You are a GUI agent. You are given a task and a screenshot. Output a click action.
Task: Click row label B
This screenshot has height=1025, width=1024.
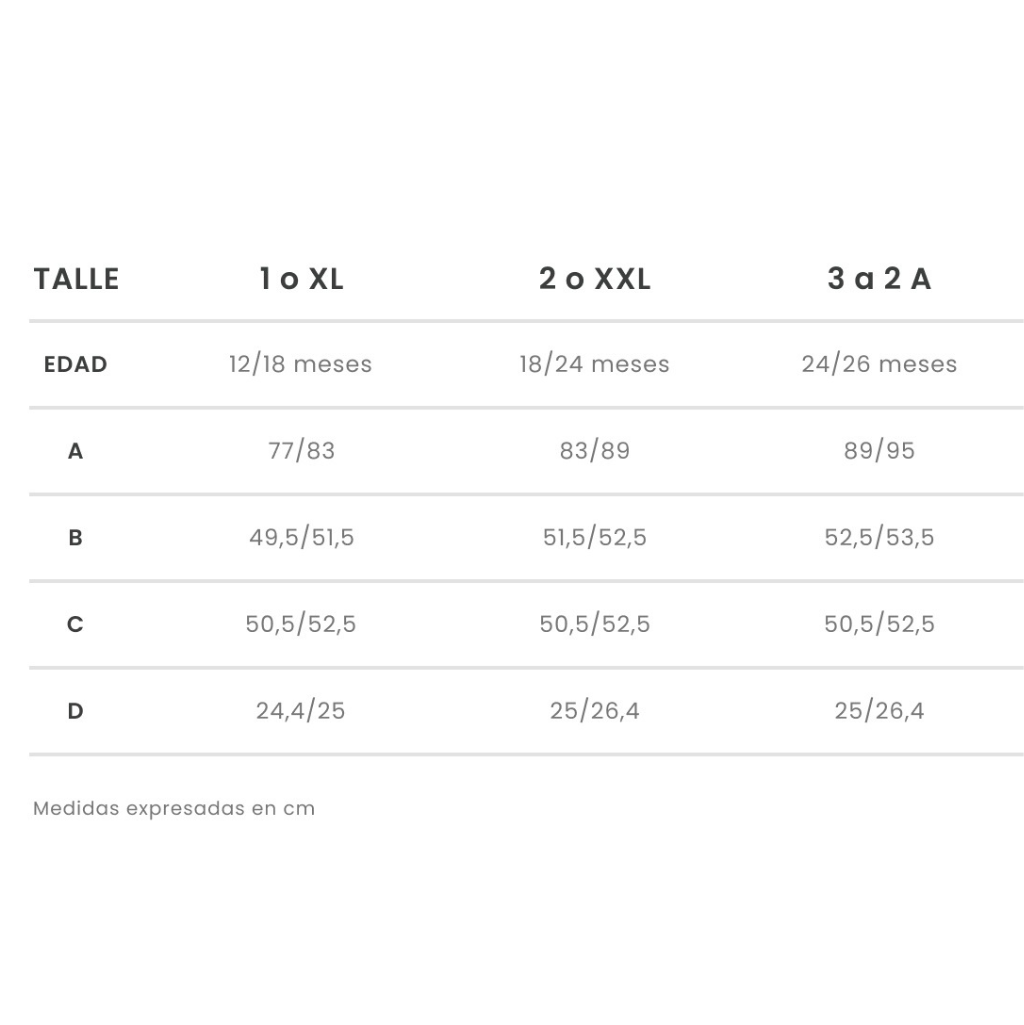(75, 537)
